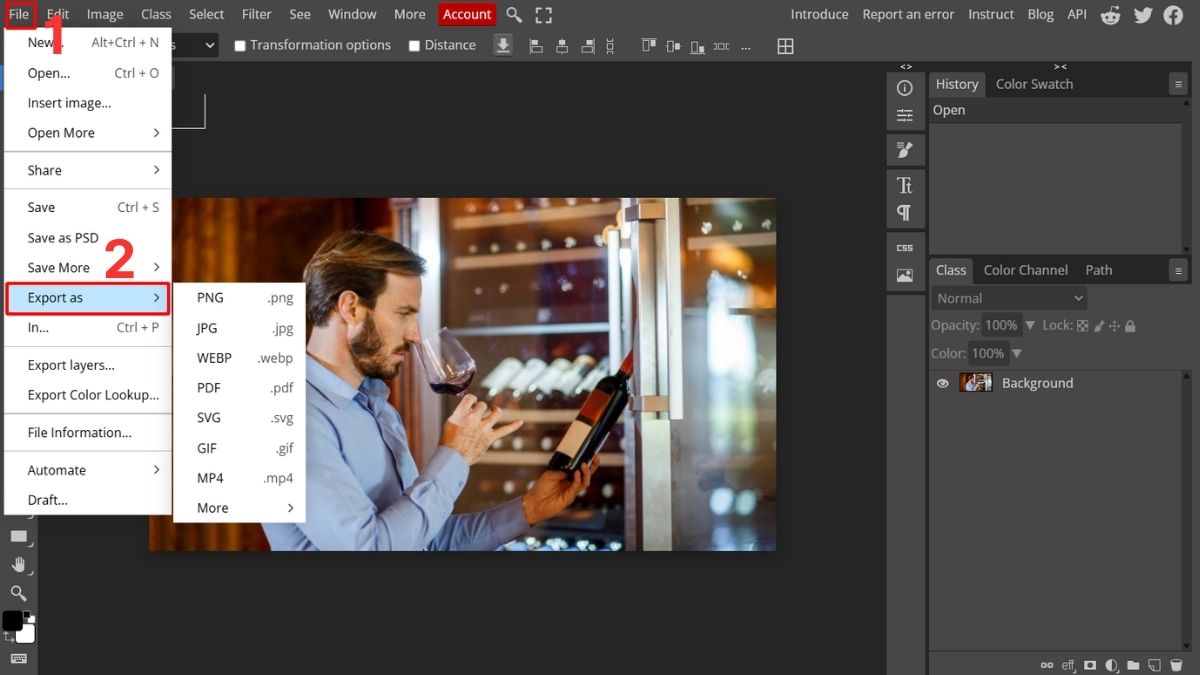Toggle lock image pixels brush icon

point(1099,325)
